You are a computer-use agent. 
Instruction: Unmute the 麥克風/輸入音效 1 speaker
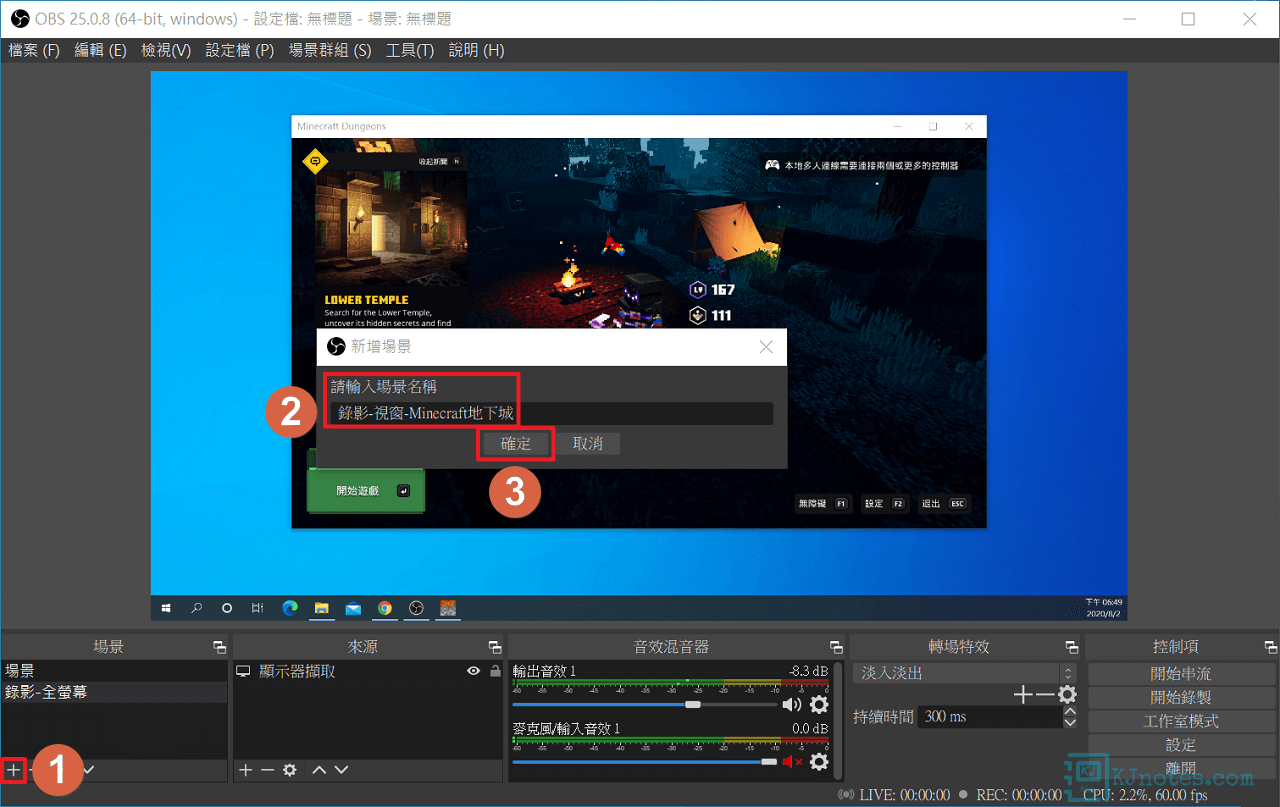click(792, 762)
